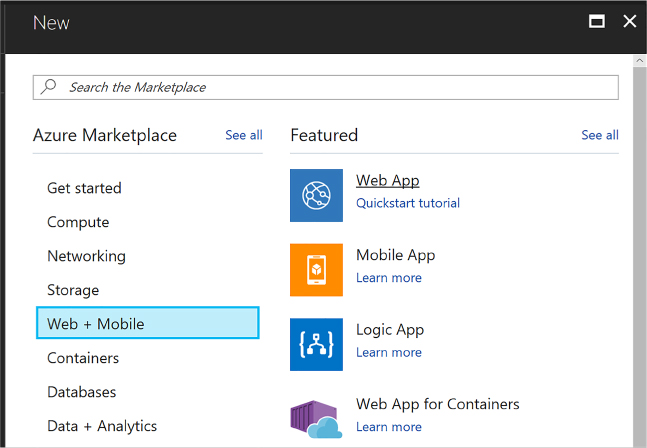Open the orange Mobile App icon

pyautogui.click(x=316, y=270)
